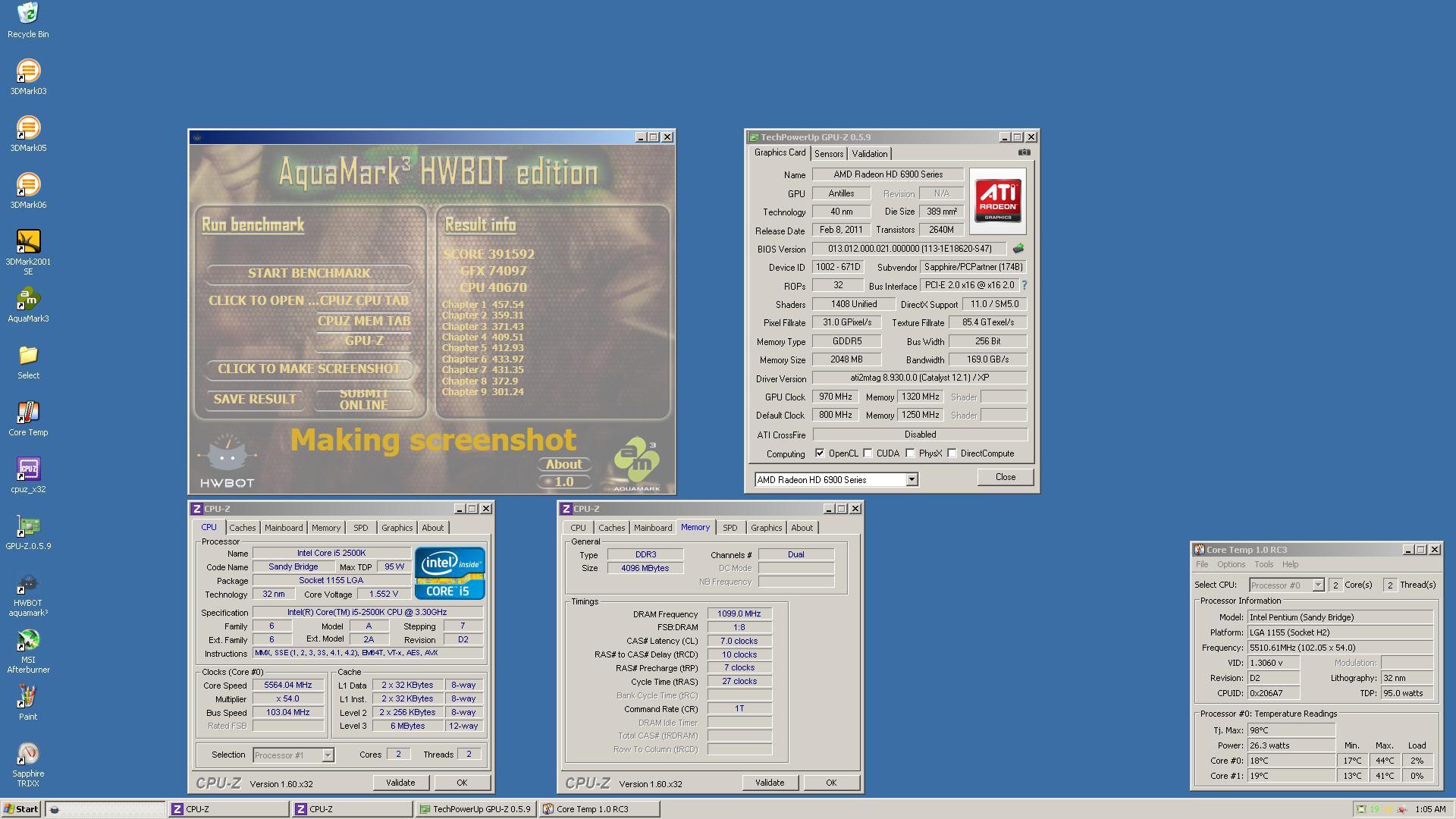Select the HWBOT aquamark3 desktop shortcut
Screen dimensions: 1456x819
(x=28, y=595)
